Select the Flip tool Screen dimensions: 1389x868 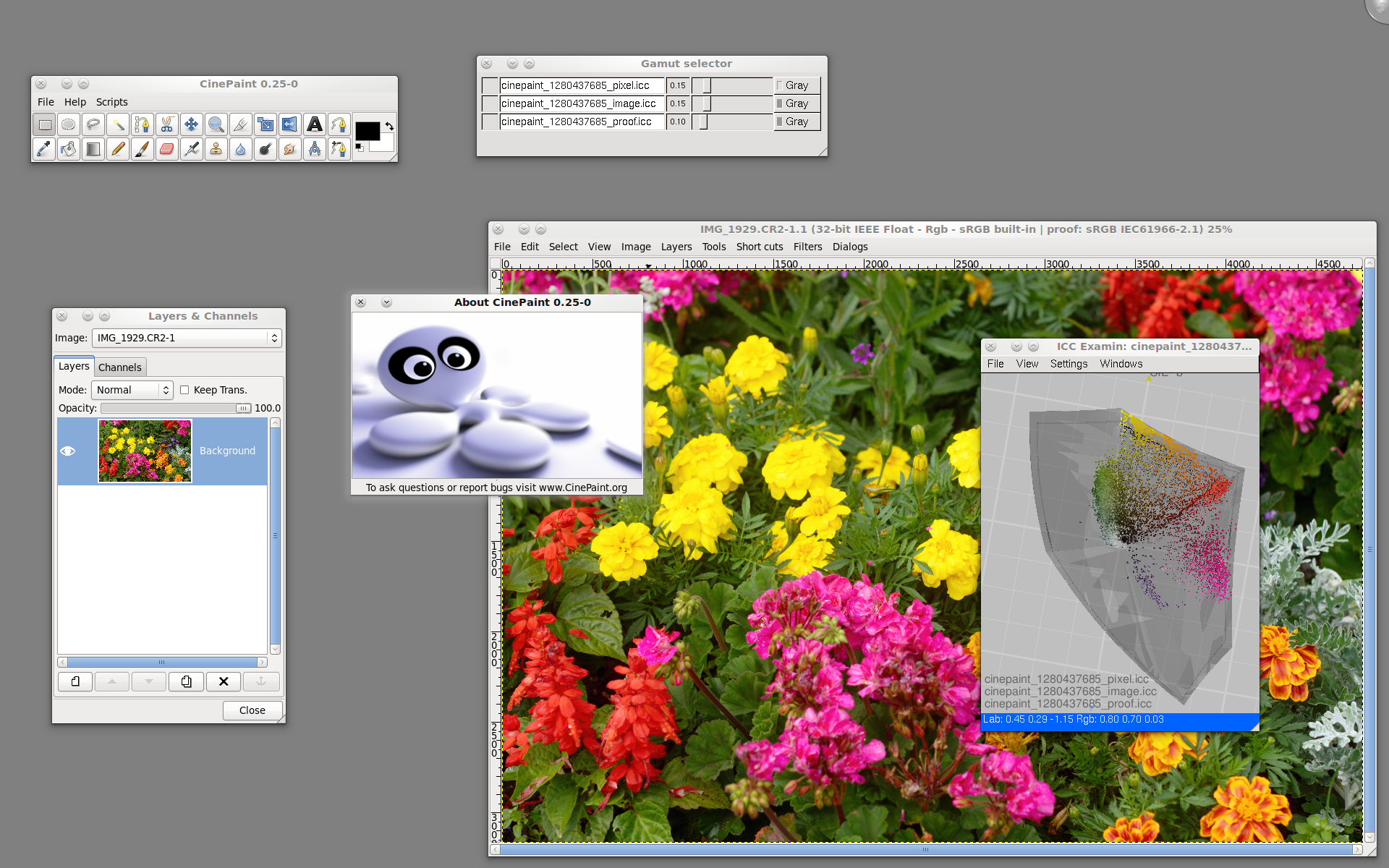coord(290,124)
